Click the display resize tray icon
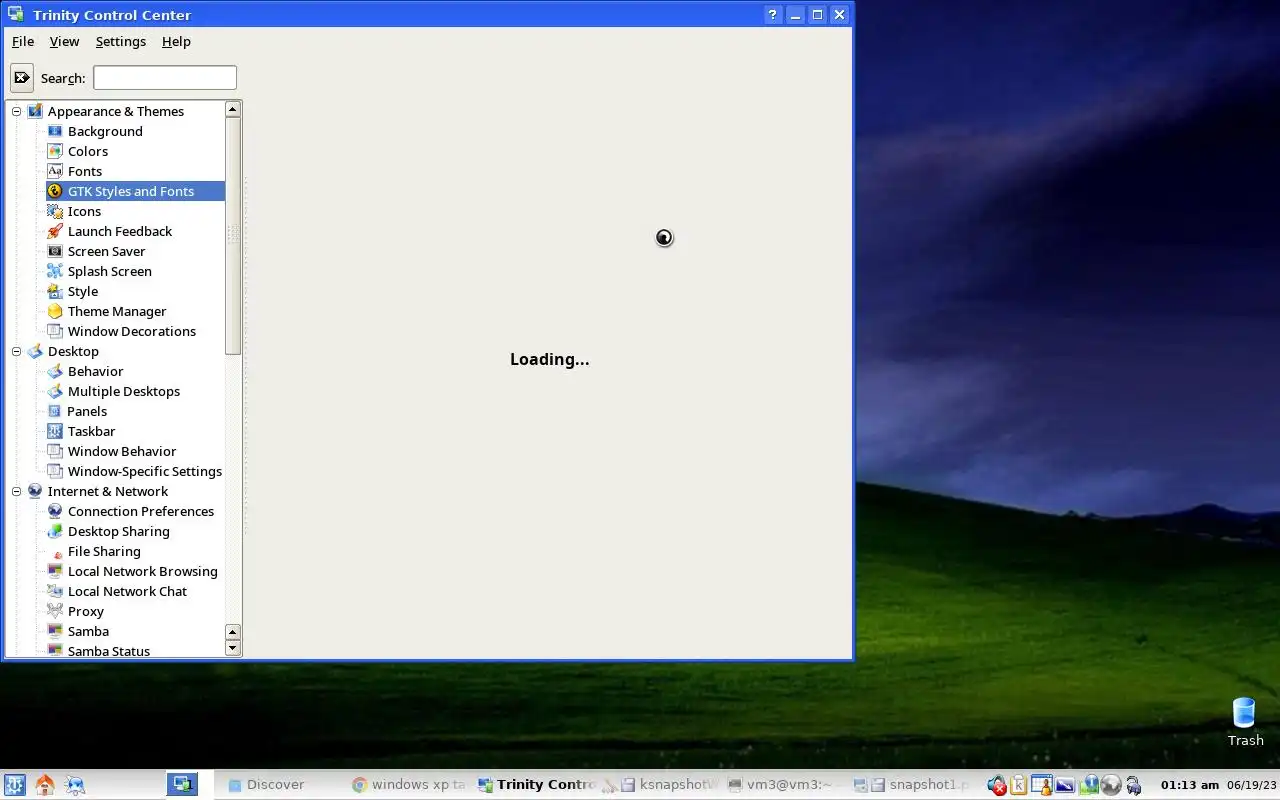The height and width of the screenshot is (800, 1280). 1064,786
